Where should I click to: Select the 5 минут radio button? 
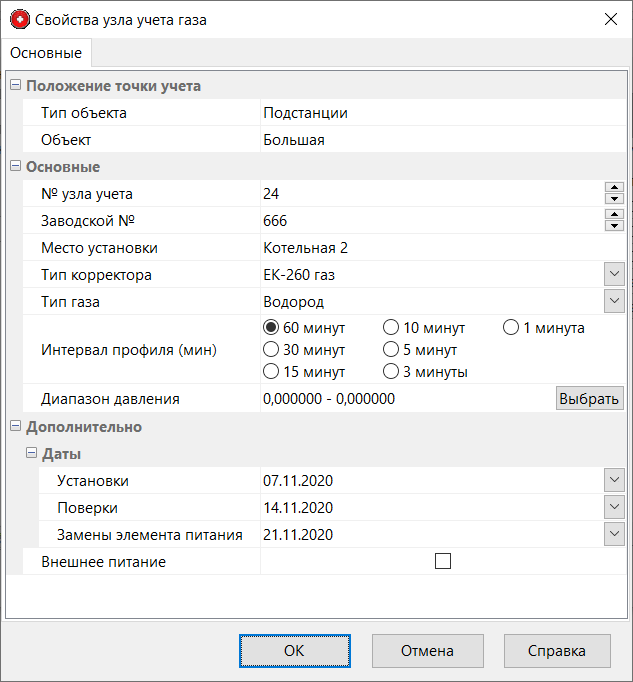[x=390, y=350]
